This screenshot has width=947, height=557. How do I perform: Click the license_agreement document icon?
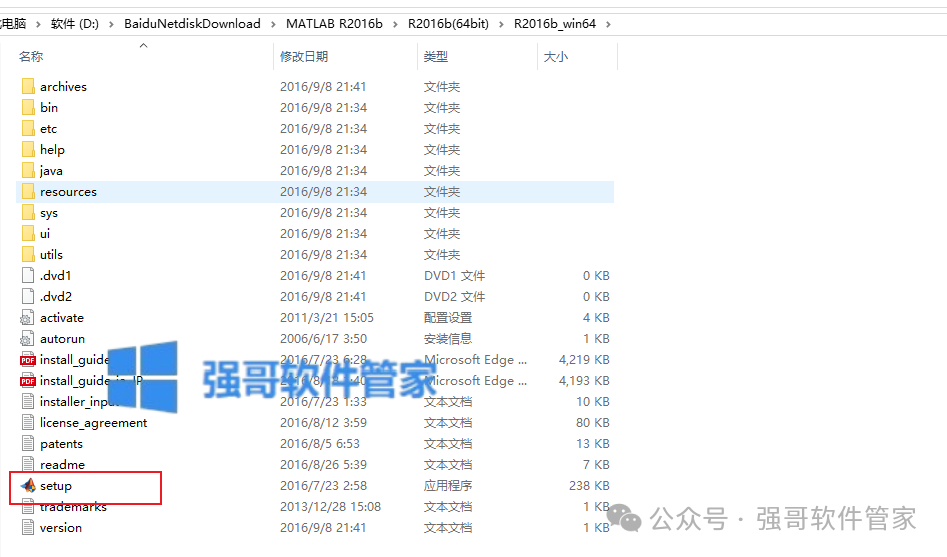pos(28,422)
